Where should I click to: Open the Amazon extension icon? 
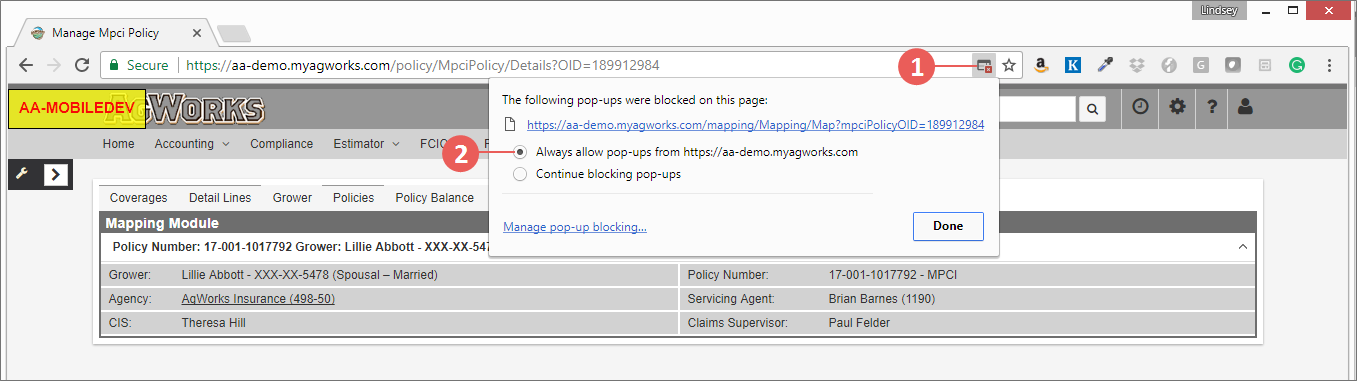pyautogui.click(x=1041, y=65)
